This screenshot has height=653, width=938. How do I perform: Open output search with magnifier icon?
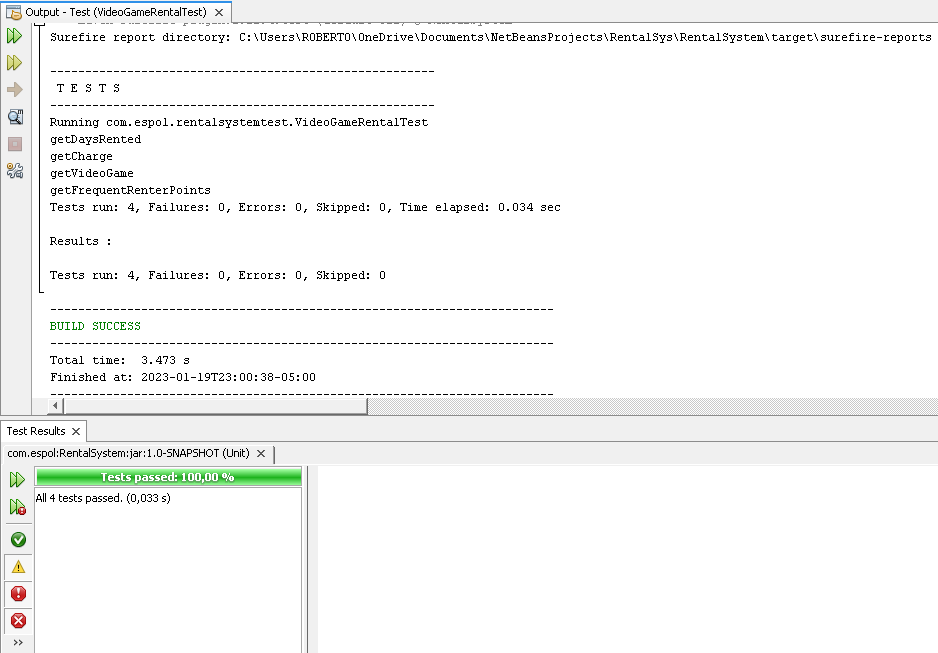pyautogui.click(x=15, y=116)
